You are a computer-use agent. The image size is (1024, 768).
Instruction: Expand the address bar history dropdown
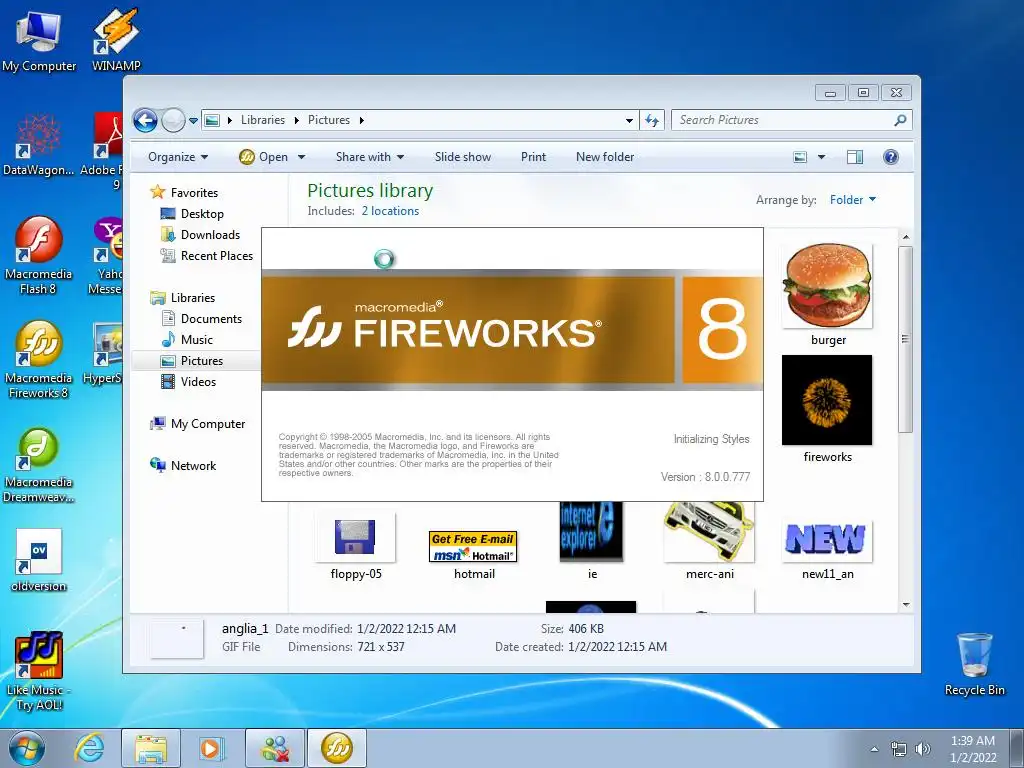(x=629, y=121)
